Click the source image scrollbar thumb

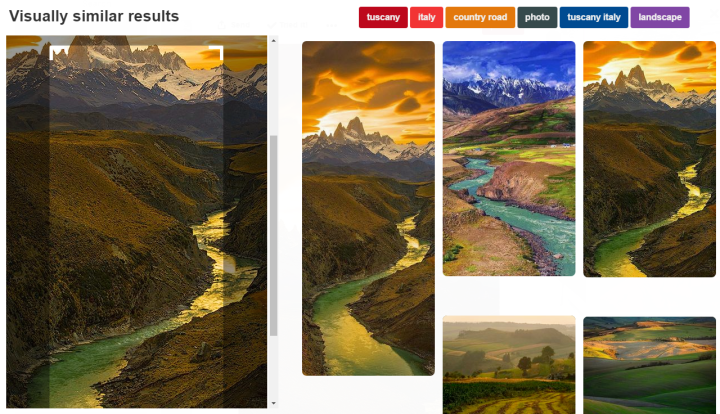pos(274,235)
